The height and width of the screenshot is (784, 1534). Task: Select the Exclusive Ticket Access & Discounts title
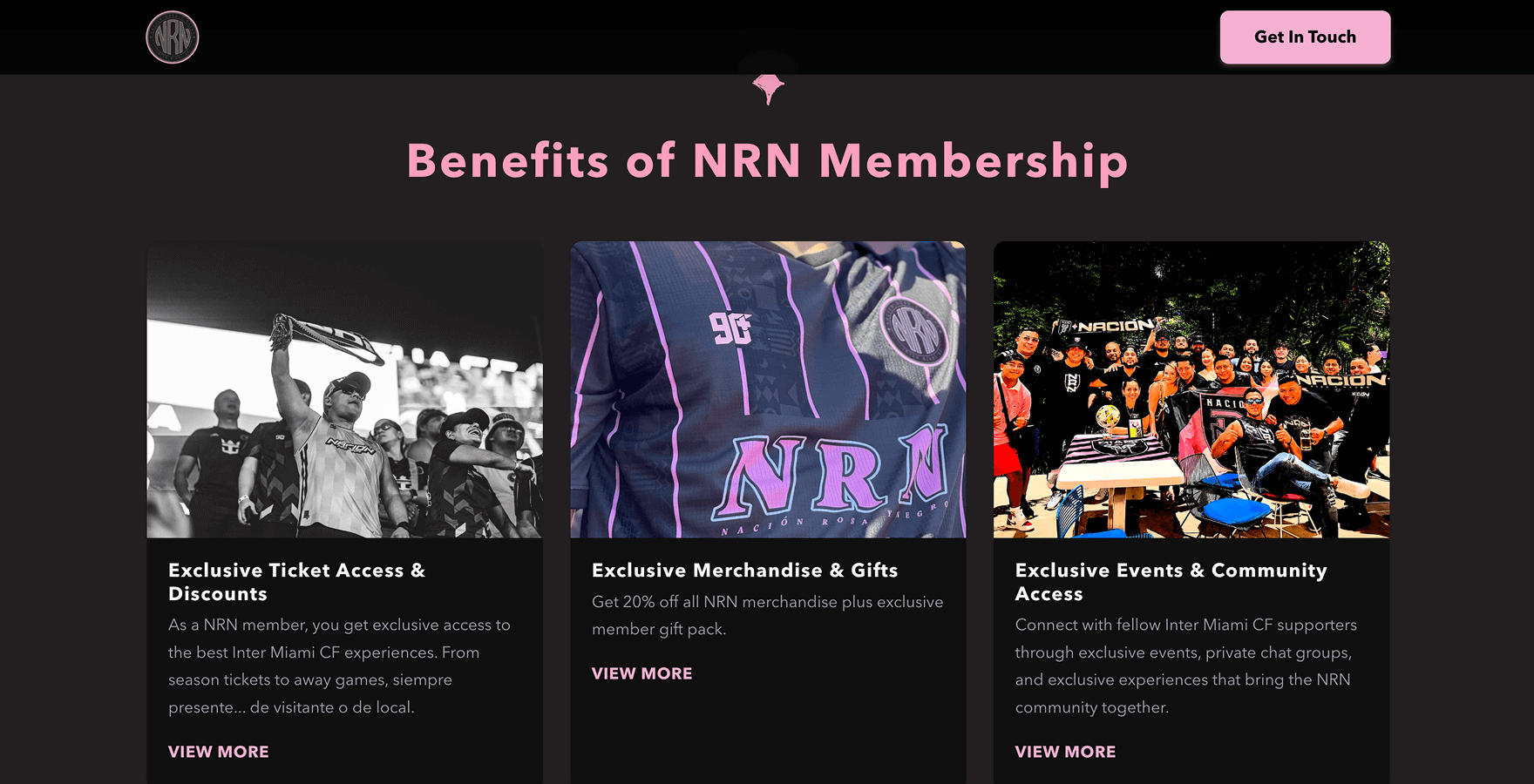(296, 582)
